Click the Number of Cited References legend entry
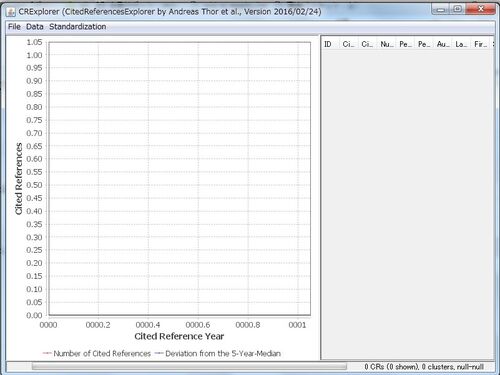This screenshot has width=500, height=375. (x=102, y=353)
